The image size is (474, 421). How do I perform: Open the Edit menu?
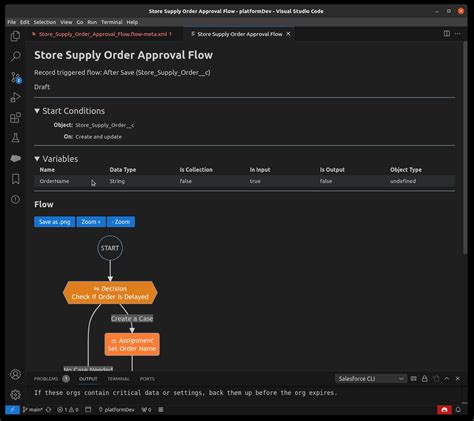(x=25, y=22)
